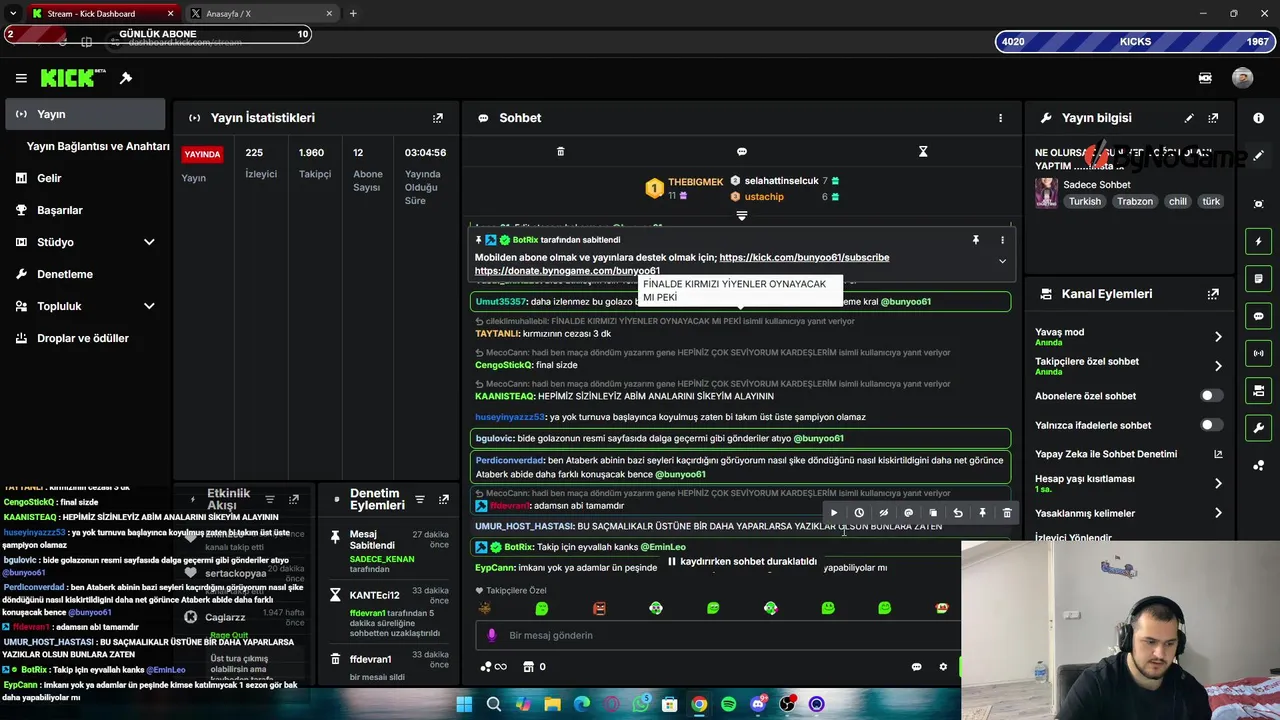This screenshot has width=1280, height=720.
Task: Open the user profile avatar menu
Action: 1242,78
